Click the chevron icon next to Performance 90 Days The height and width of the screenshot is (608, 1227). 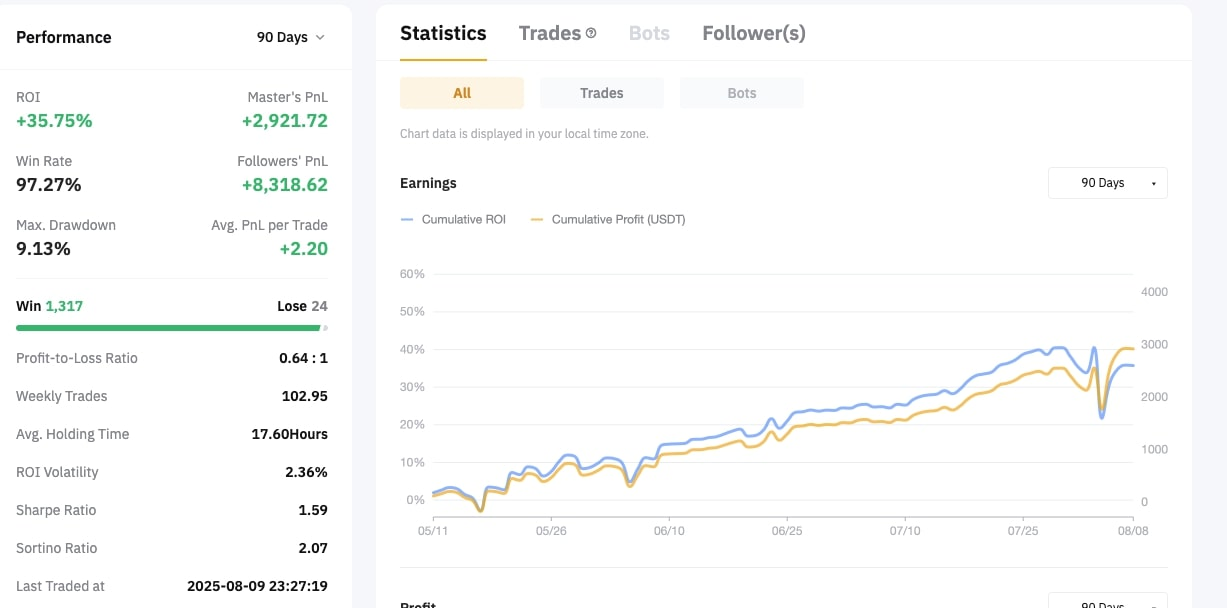tap(320, 37)
